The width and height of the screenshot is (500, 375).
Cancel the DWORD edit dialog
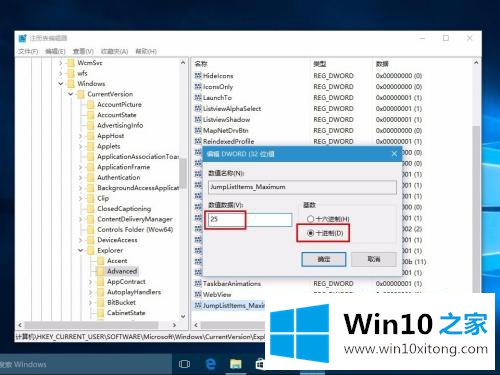(374, 259)
